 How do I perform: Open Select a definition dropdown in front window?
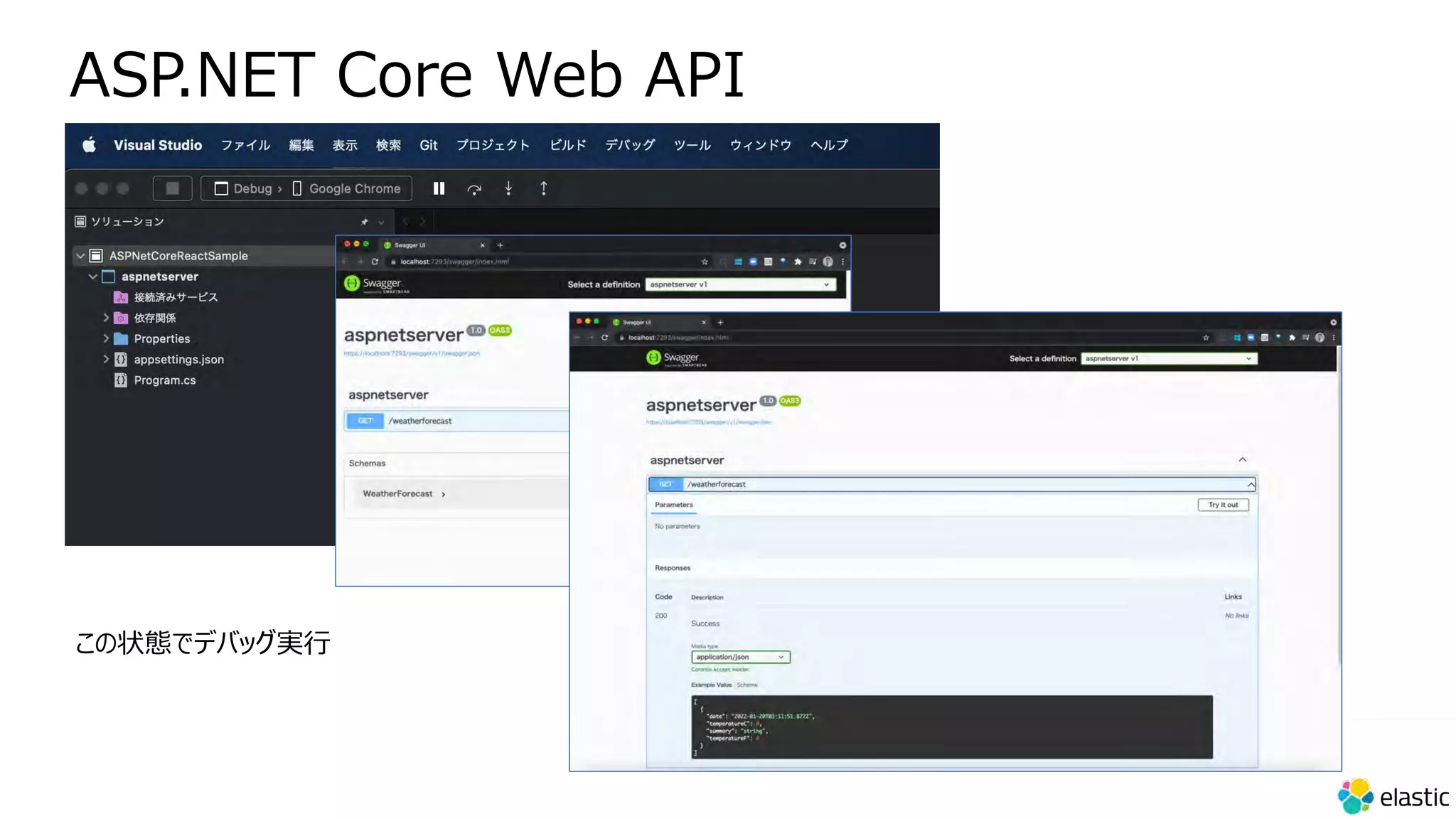[1169, 358]
